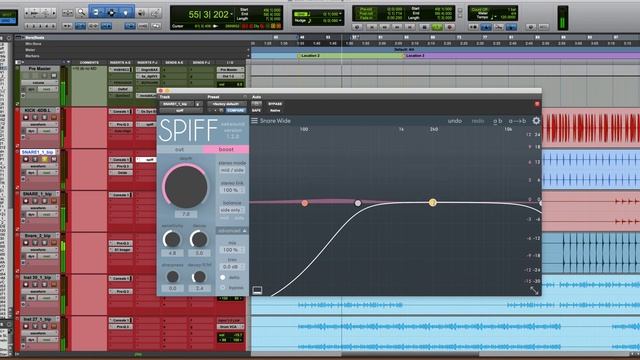Viewport: 640px width, 360px height.
Task: Select SPIFF cut mode
Action: click(x=180, y=149)
